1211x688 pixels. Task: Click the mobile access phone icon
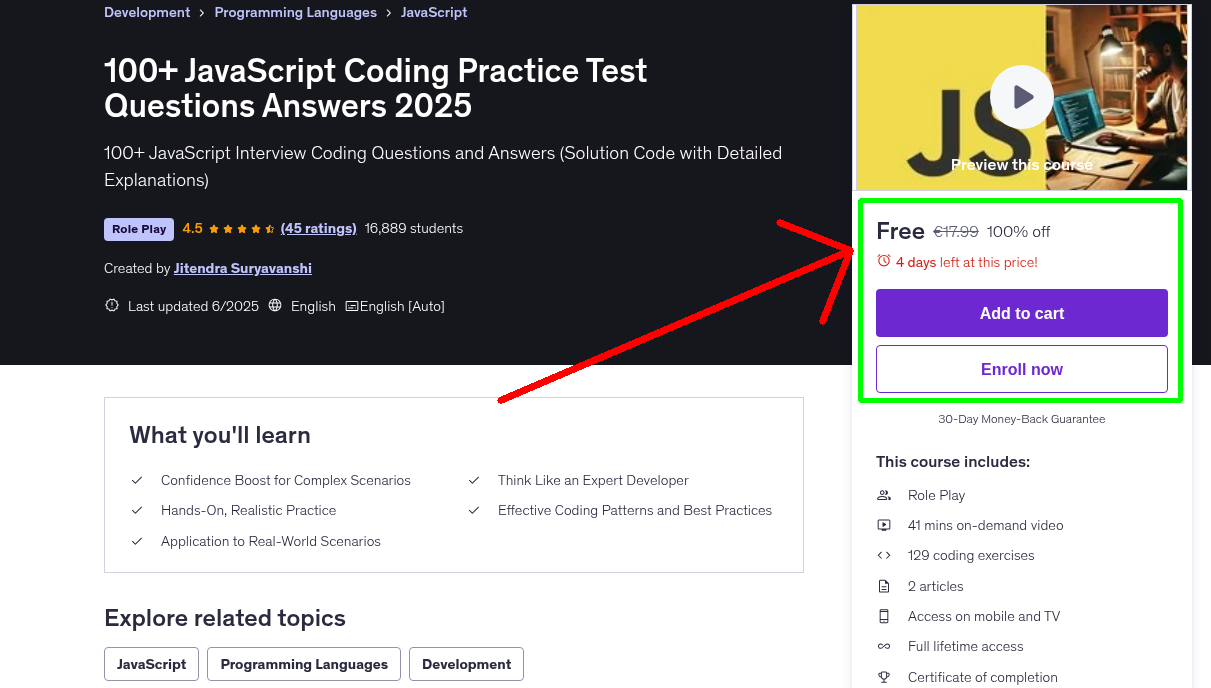[884, 616]
